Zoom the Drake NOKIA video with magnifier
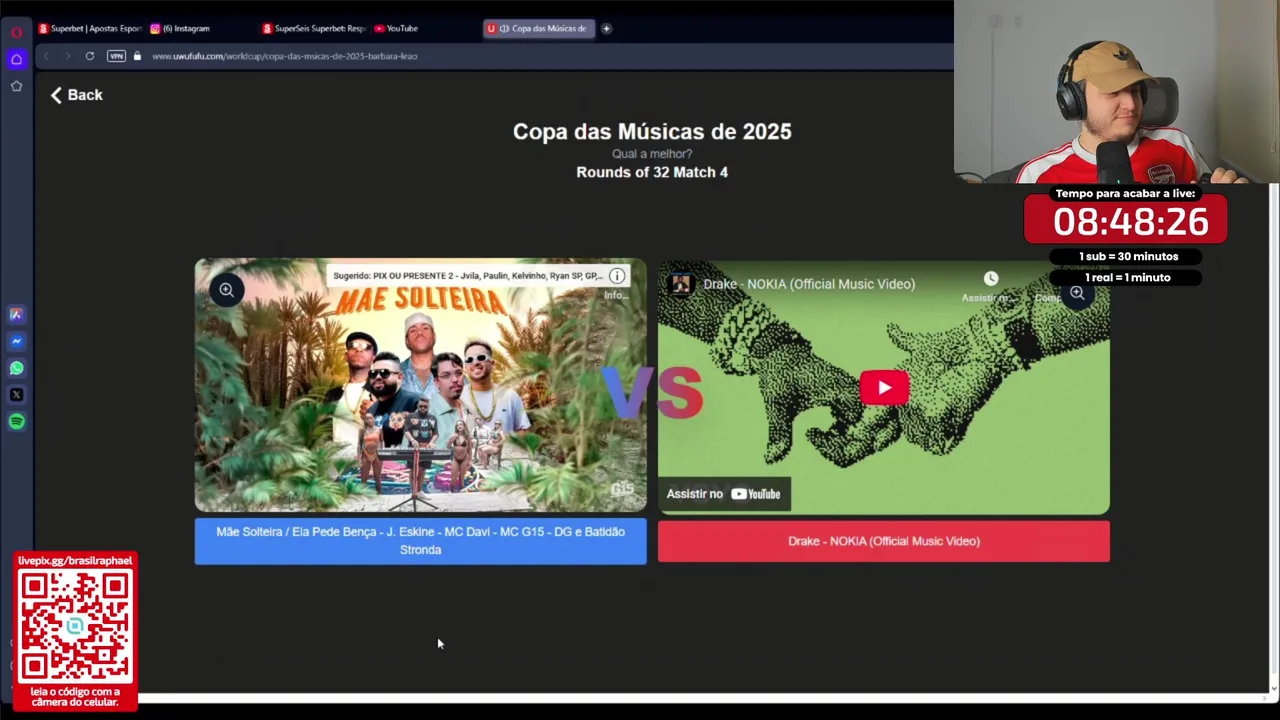This screenshot has width=1280, height=720. click(x=1077, y=293)
